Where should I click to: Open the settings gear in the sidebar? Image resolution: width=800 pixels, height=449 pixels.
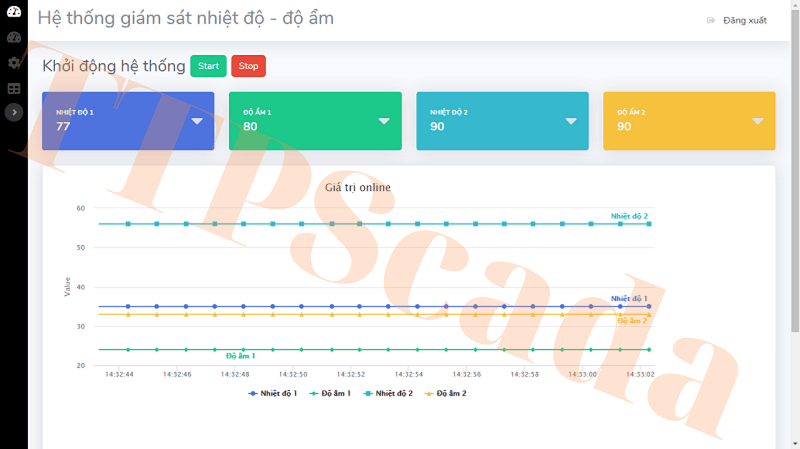tap(13, 63)
